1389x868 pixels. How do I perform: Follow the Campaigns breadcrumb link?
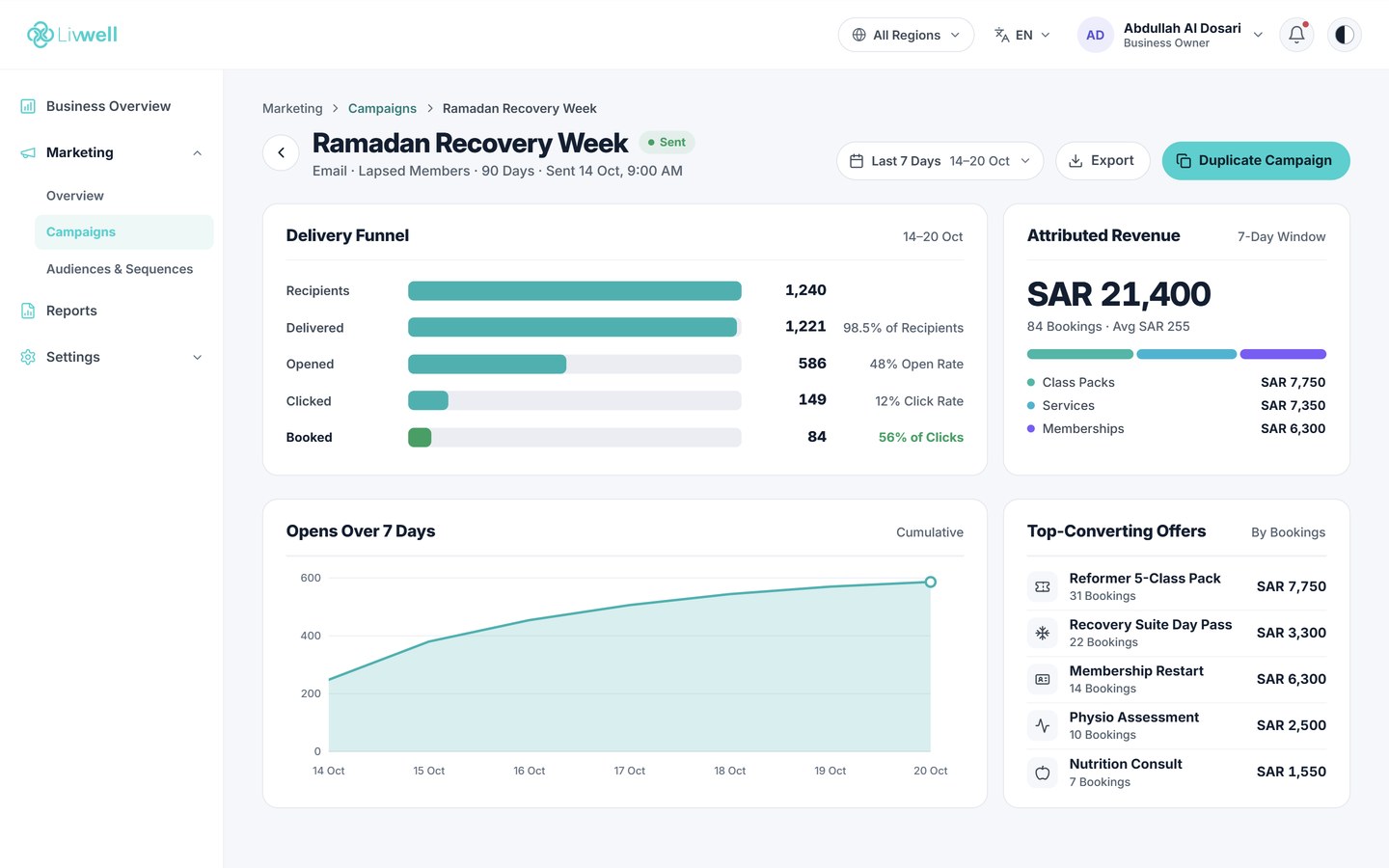[382, 108]
